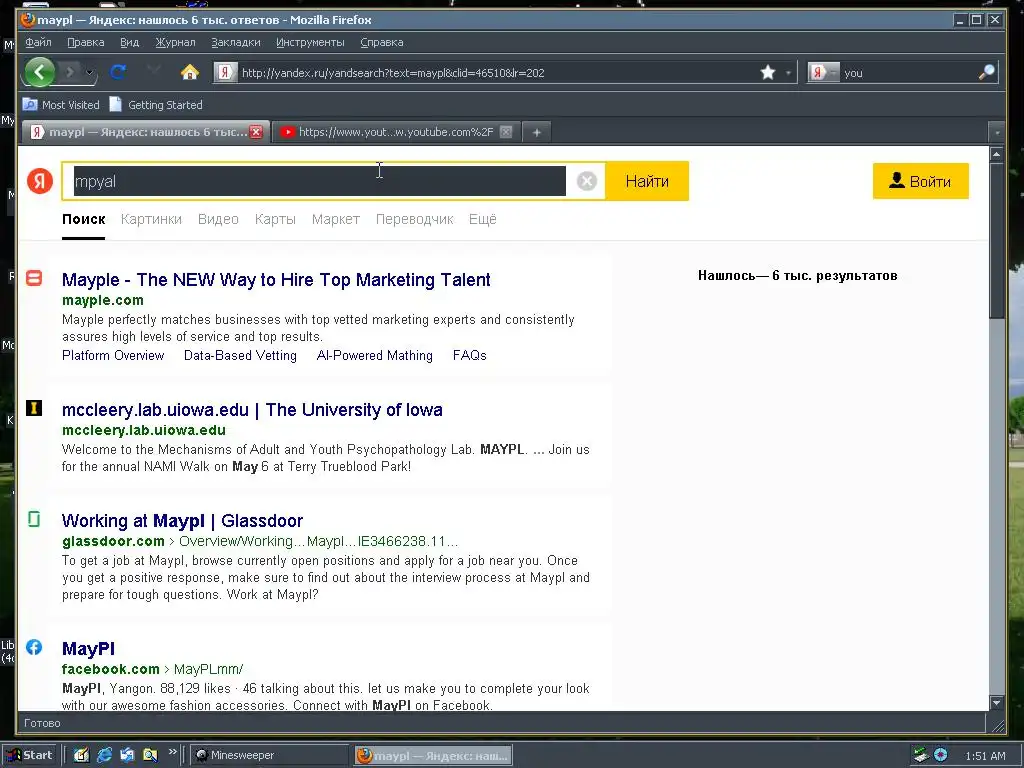Click the University of Iowa favicon

pos(34,408)
